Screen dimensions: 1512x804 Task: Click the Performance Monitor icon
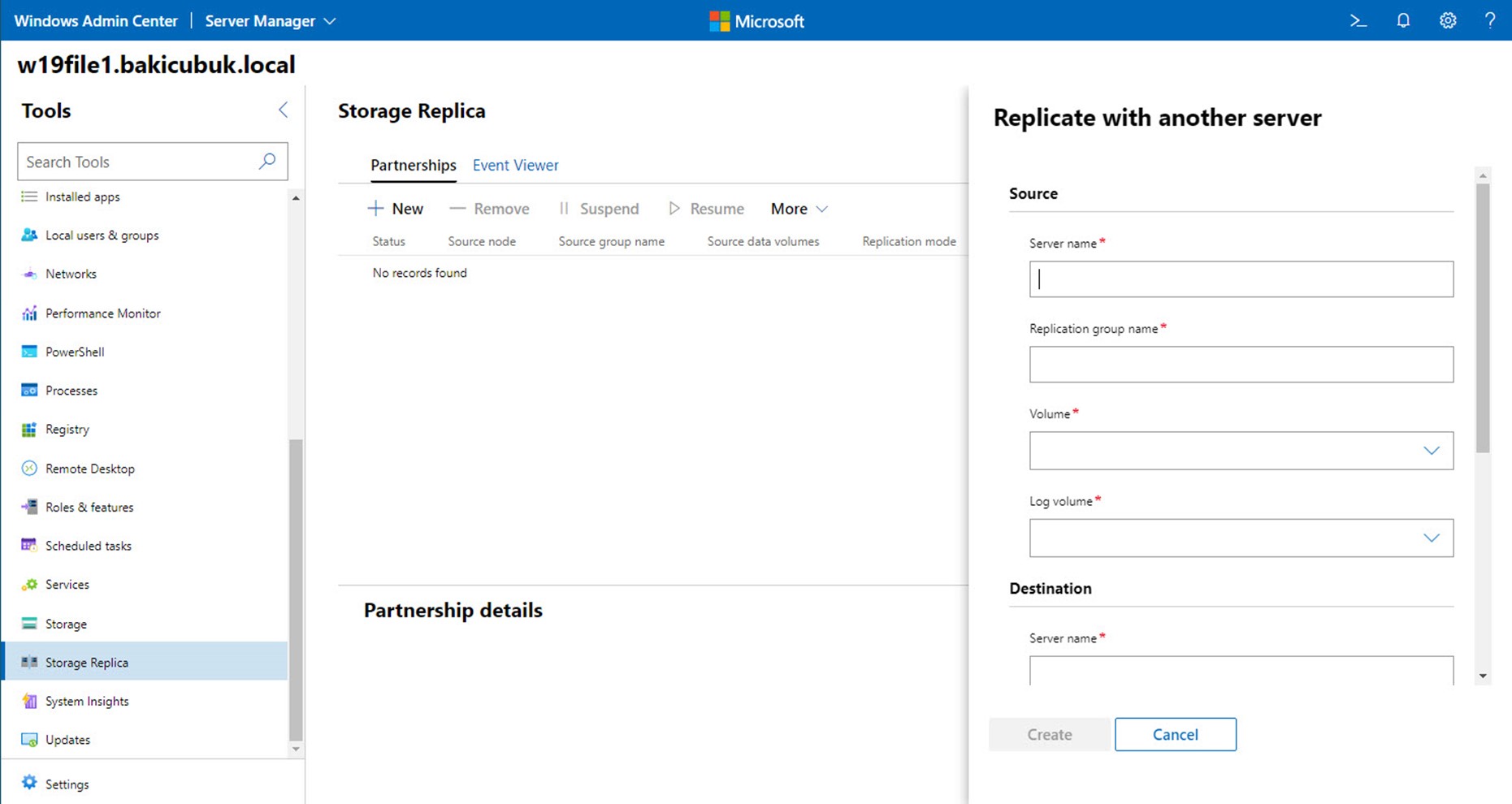click(29, 313)
